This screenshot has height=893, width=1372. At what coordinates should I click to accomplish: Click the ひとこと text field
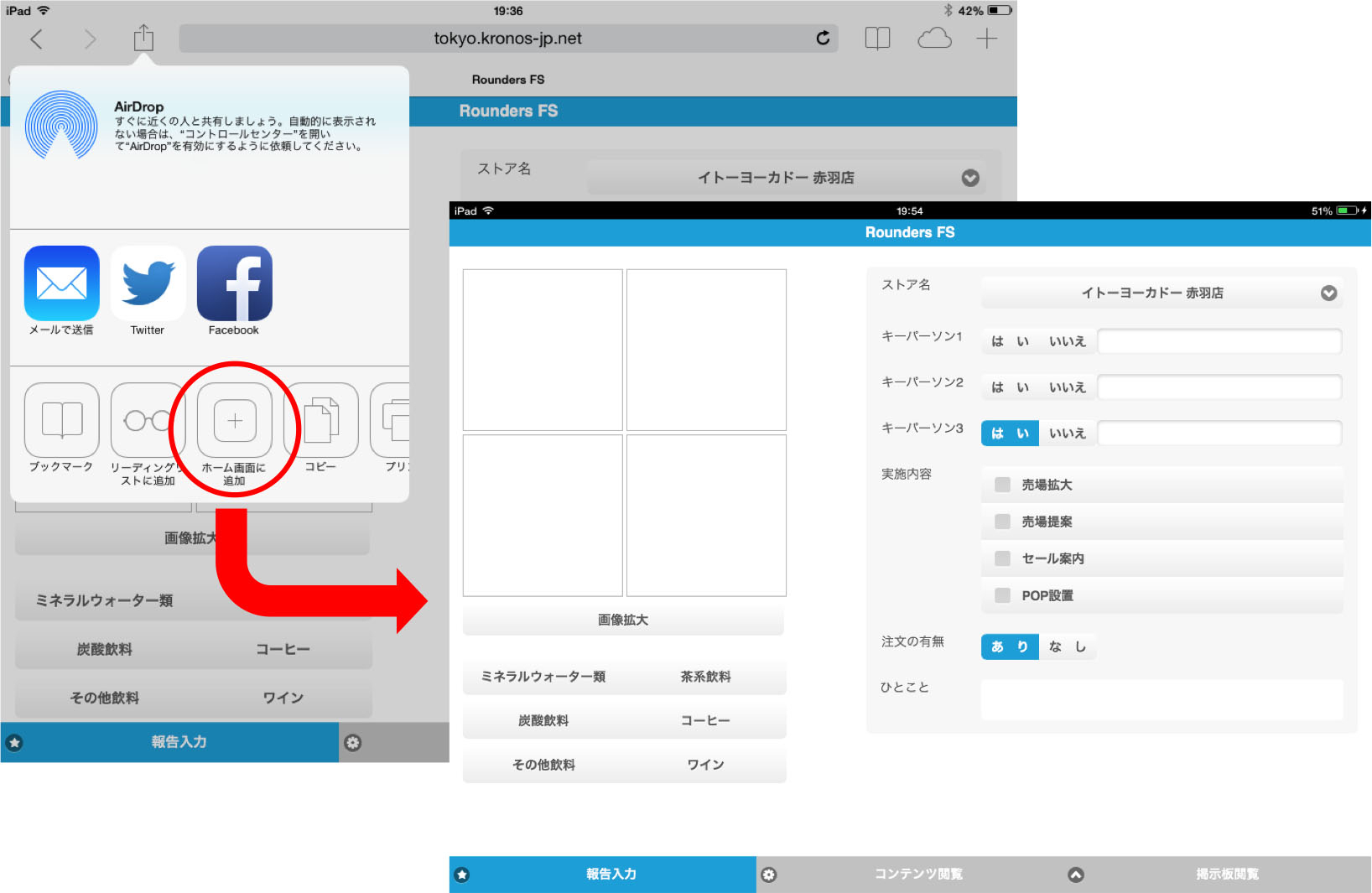pyautogui.click(x=1162, y=699)
